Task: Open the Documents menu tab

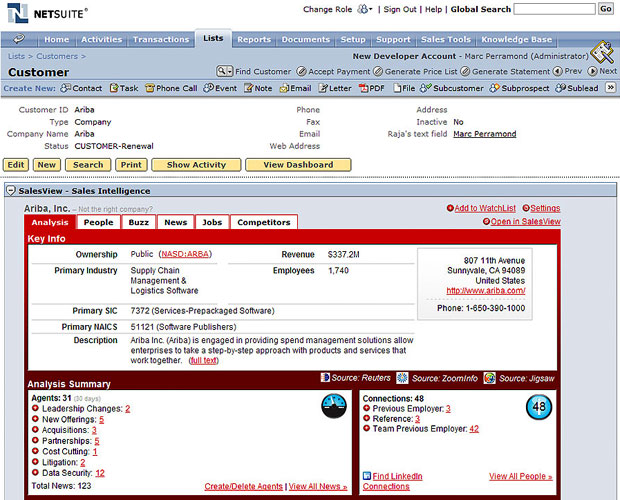Action: (x=306, y=40)
